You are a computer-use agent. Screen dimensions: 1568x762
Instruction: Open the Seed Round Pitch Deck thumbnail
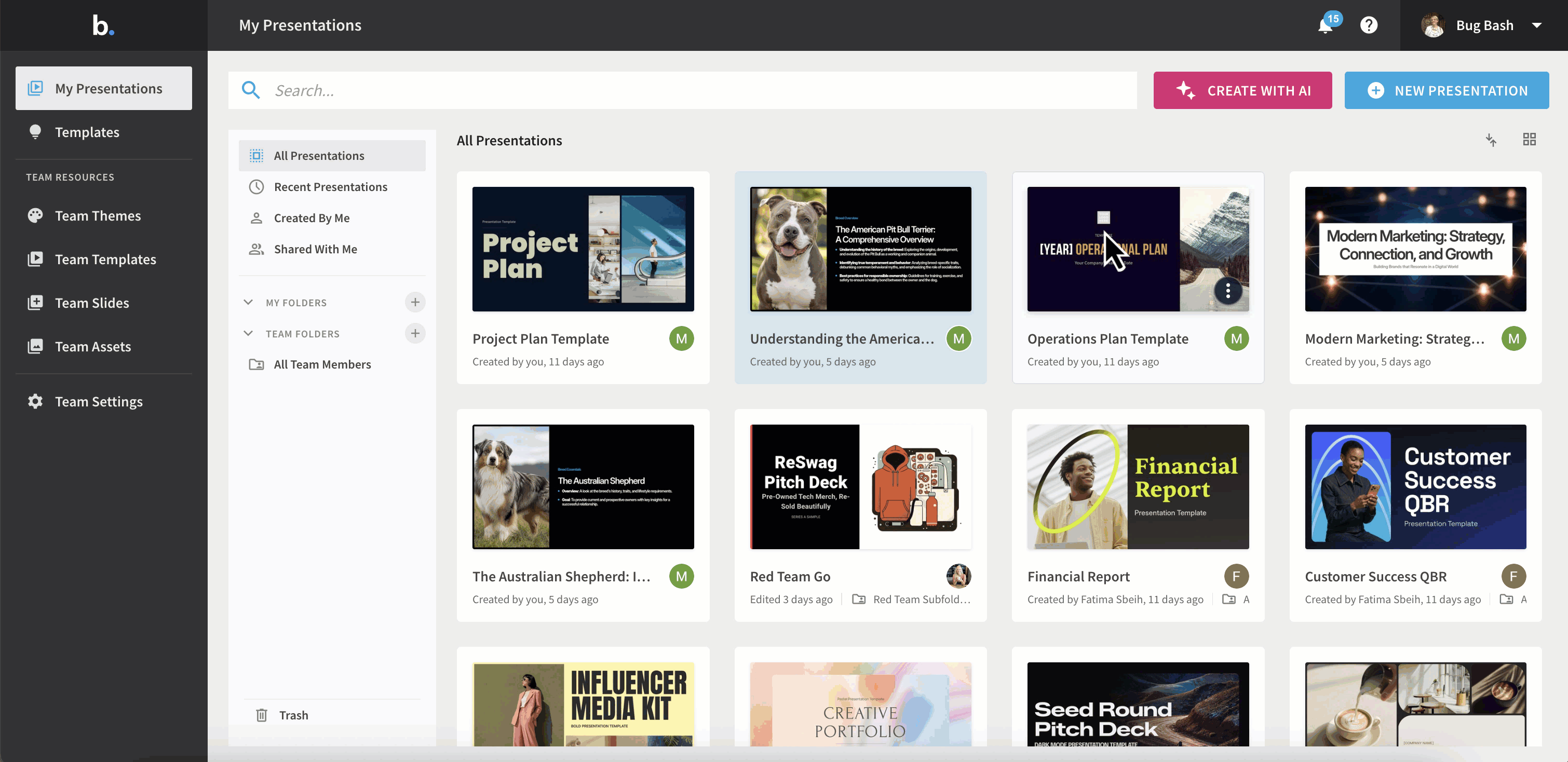coord(1138,704)
